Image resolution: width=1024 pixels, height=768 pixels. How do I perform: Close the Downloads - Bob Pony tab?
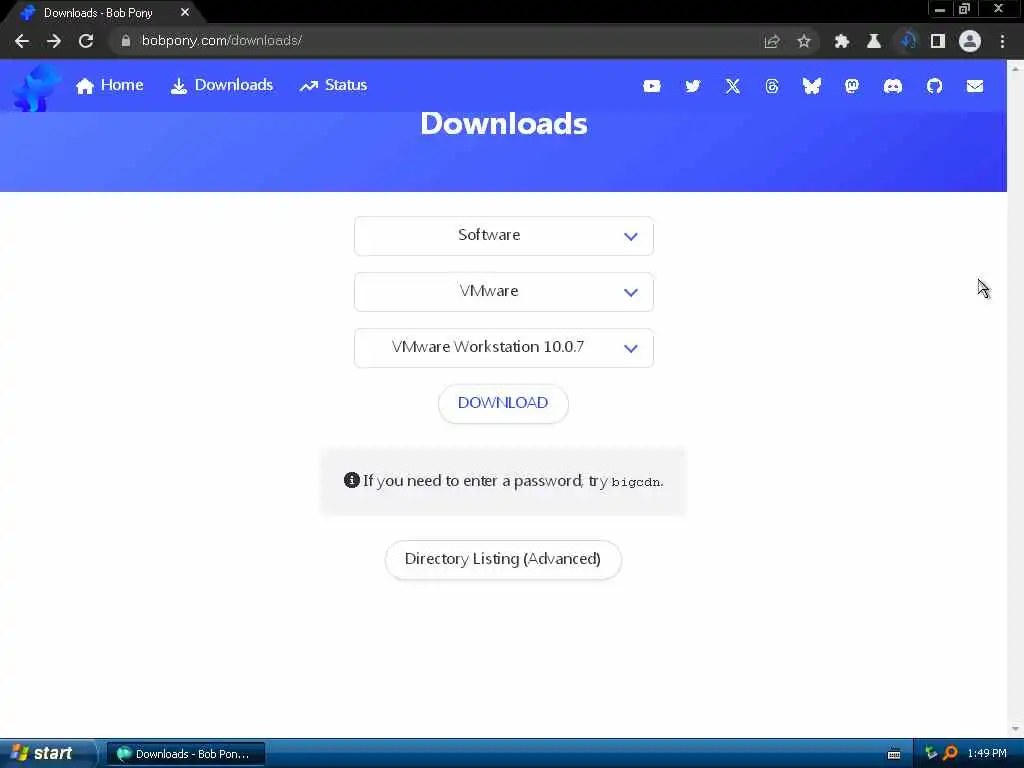point(185,12)
